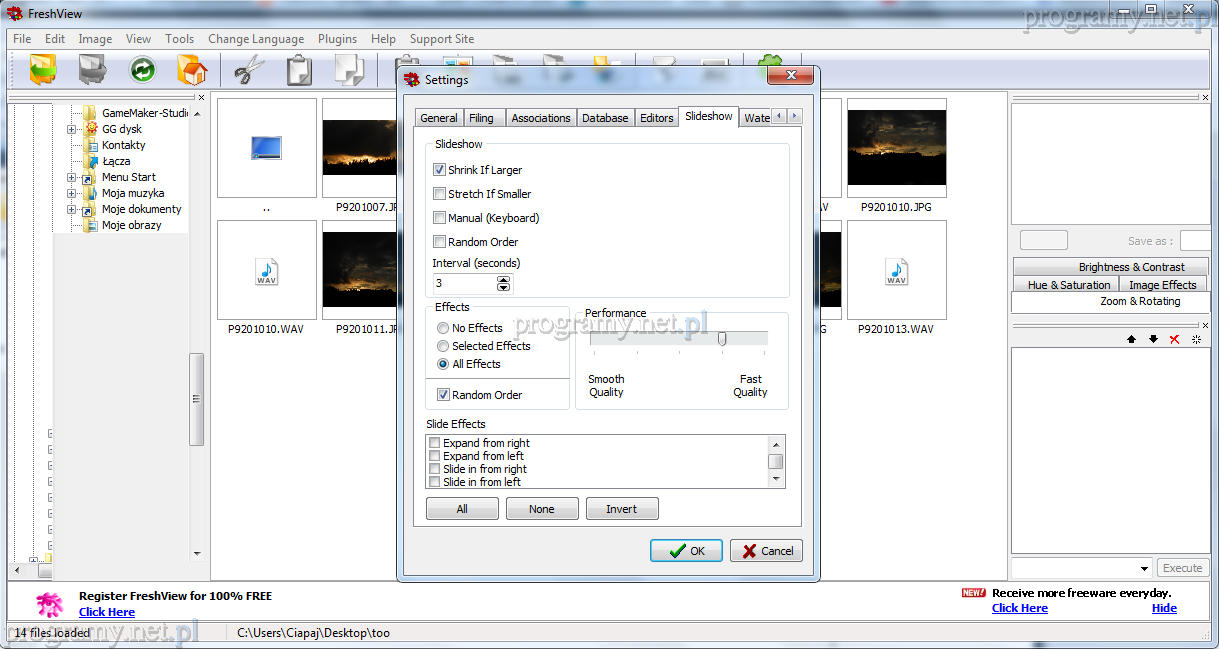The height and width of the screenshot is (649, 1219).
Task: Click the Performance quality slider handle
Action: (722, 339)
